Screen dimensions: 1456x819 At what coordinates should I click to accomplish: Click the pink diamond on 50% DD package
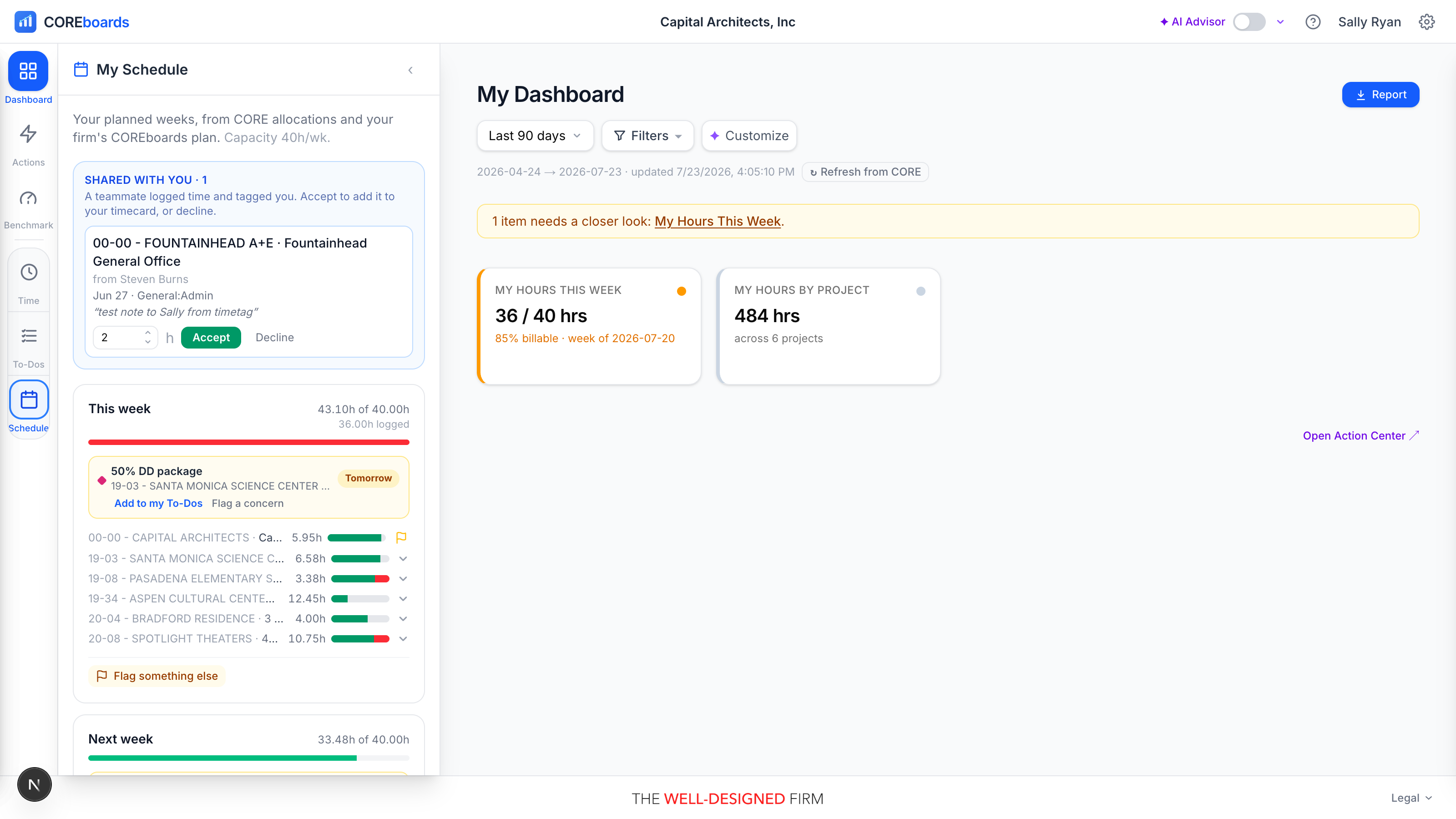click(102, 480)
